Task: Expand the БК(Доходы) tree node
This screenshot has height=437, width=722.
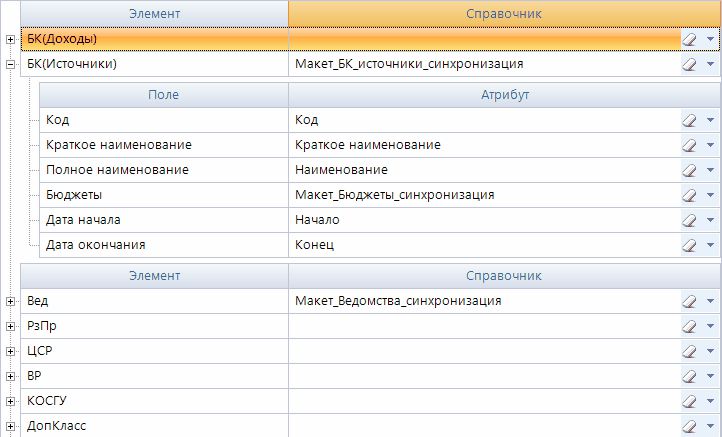Action: (11, 39)
